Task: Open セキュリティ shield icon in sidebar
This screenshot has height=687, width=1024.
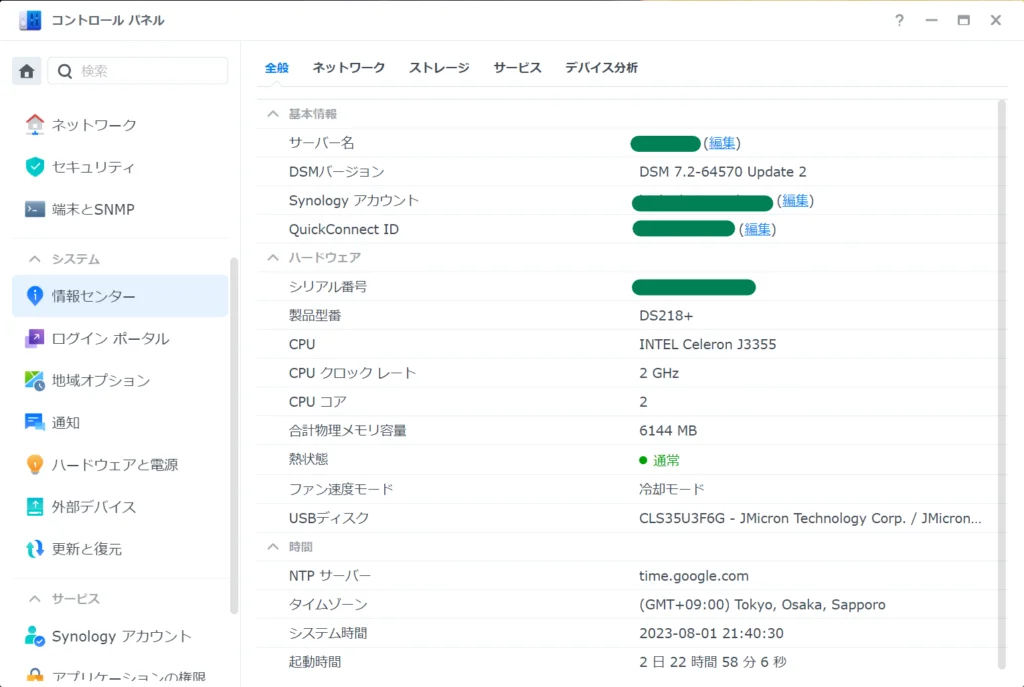Action: click(35, 167)
